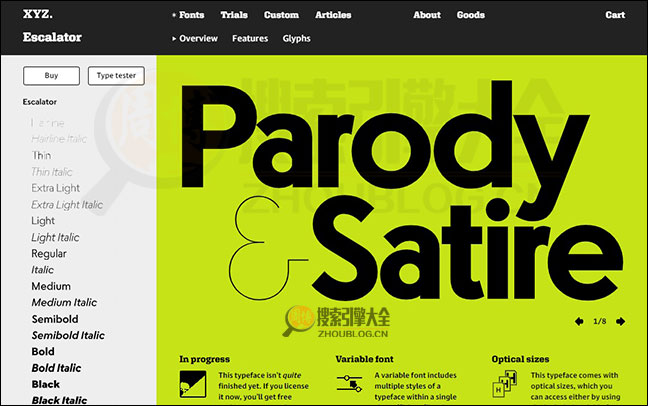Switch to the Glyphs tab

297,38
